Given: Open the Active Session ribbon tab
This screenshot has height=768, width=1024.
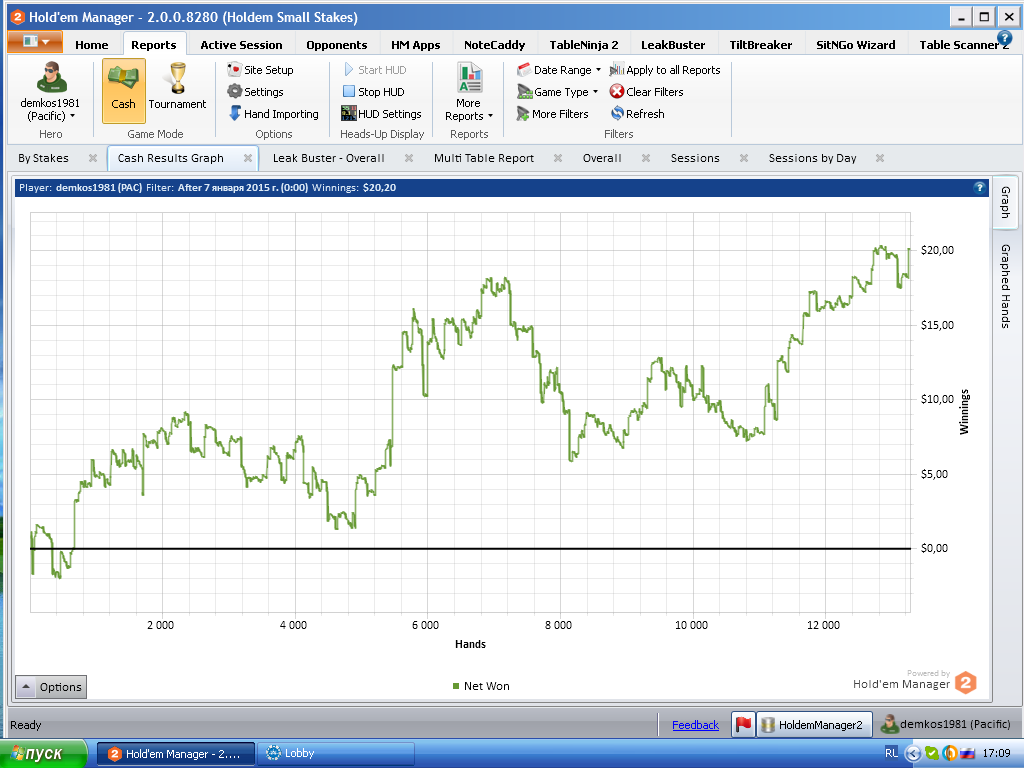Looking at the screenshot, I should [x=241, y=45].
